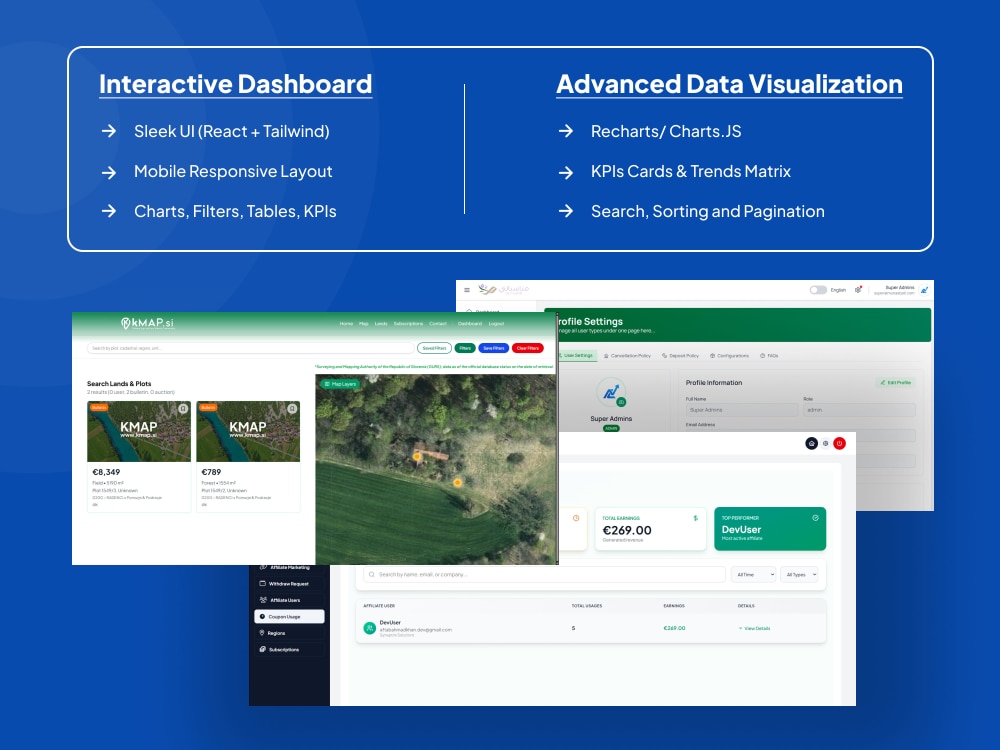This screenshot has height=750, width=1000.
Task: Open the hamburger menu in admin window
Action: pos(467,290)
